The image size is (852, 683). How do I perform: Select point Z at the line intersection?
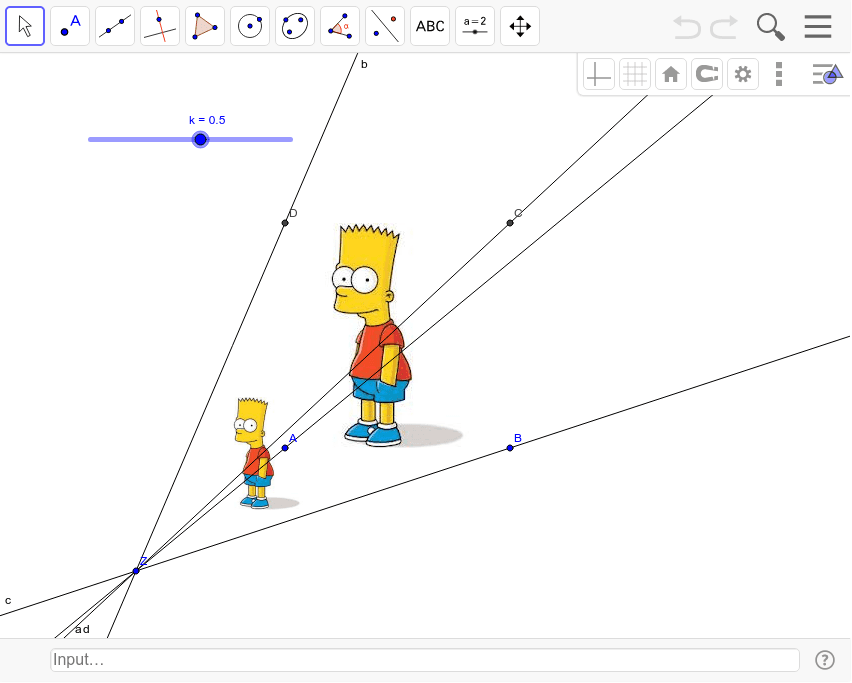click(136, 571)
